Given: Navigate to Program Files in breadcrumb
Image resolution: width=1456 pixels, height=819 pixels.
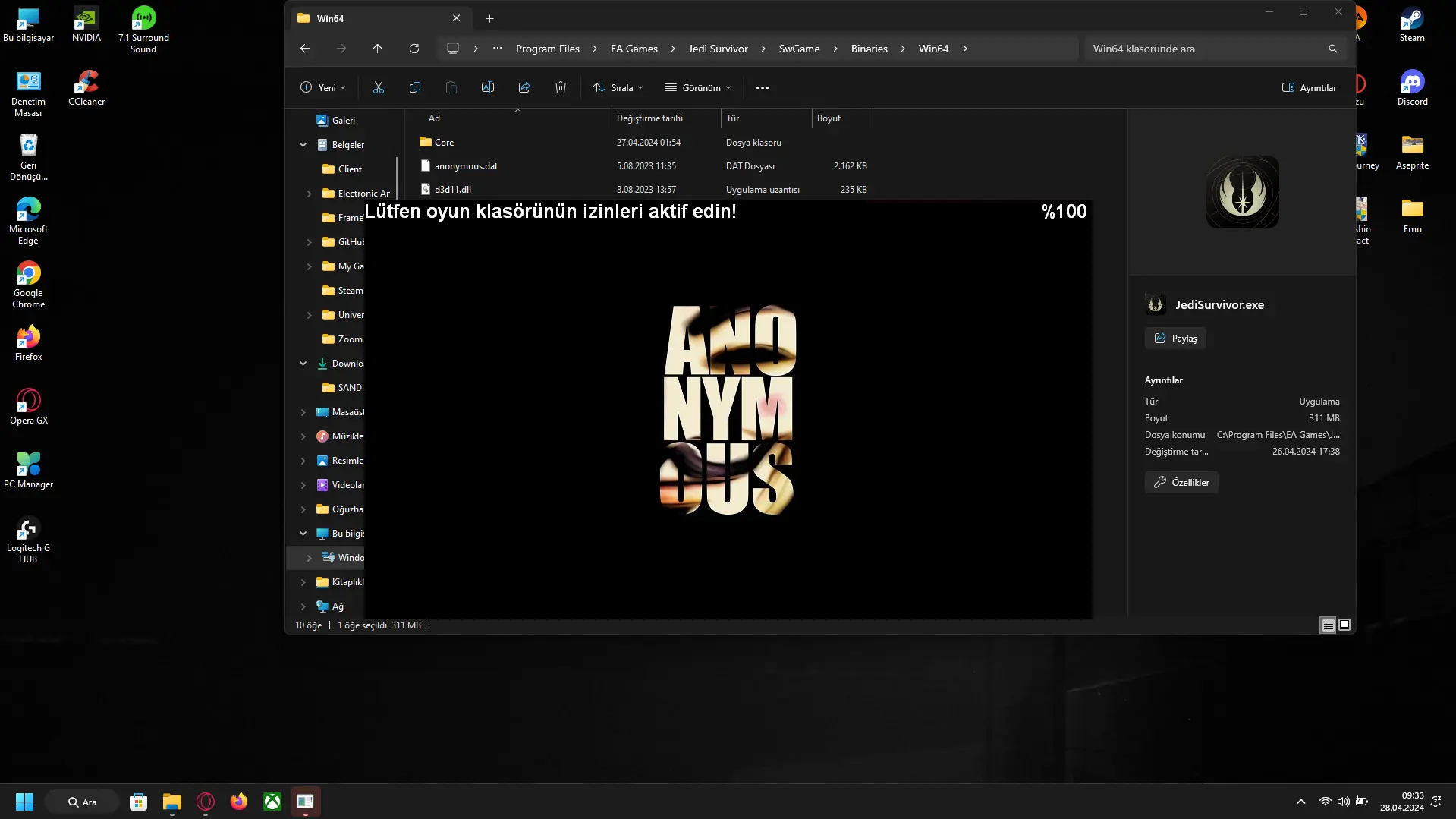Looking at the screenshot, I should (x=548, y=49).
